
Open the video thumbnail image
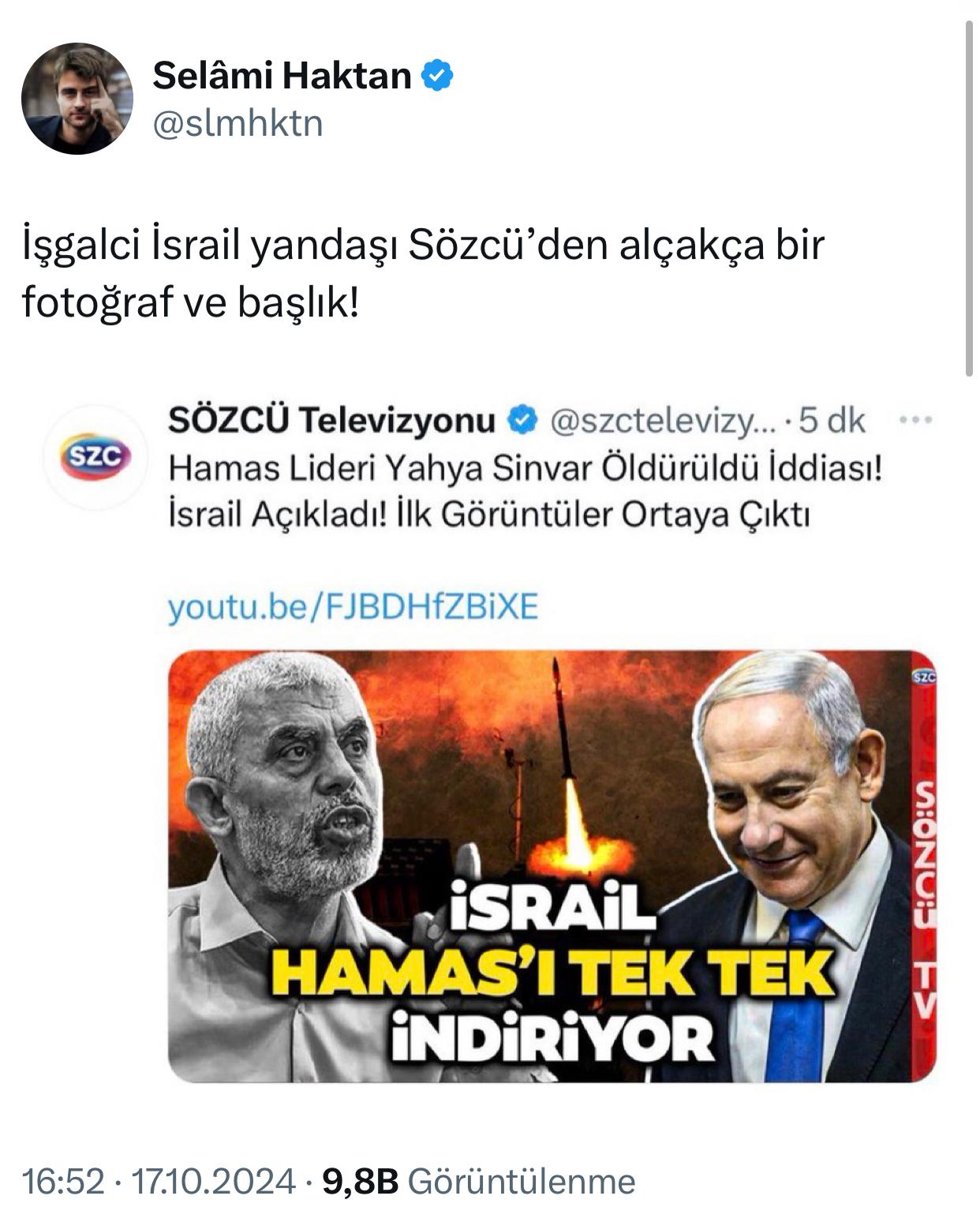pos(552,866)
